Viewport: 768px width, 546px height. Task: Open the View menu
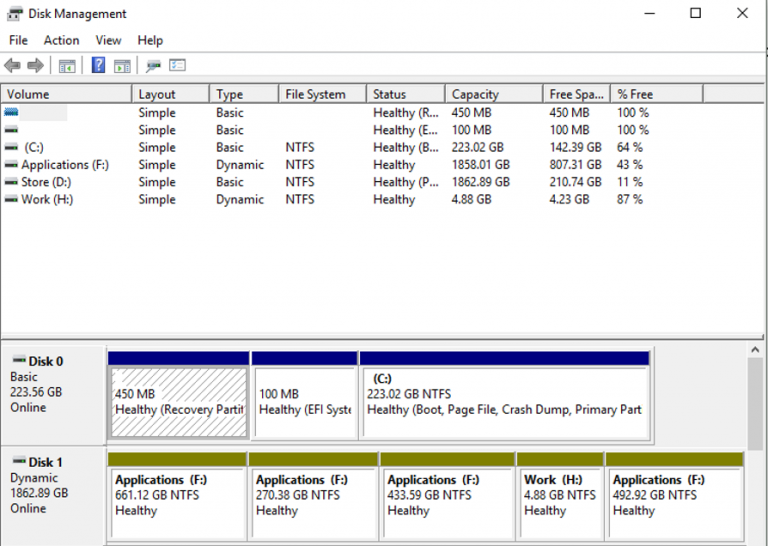[x=108, y=40]
